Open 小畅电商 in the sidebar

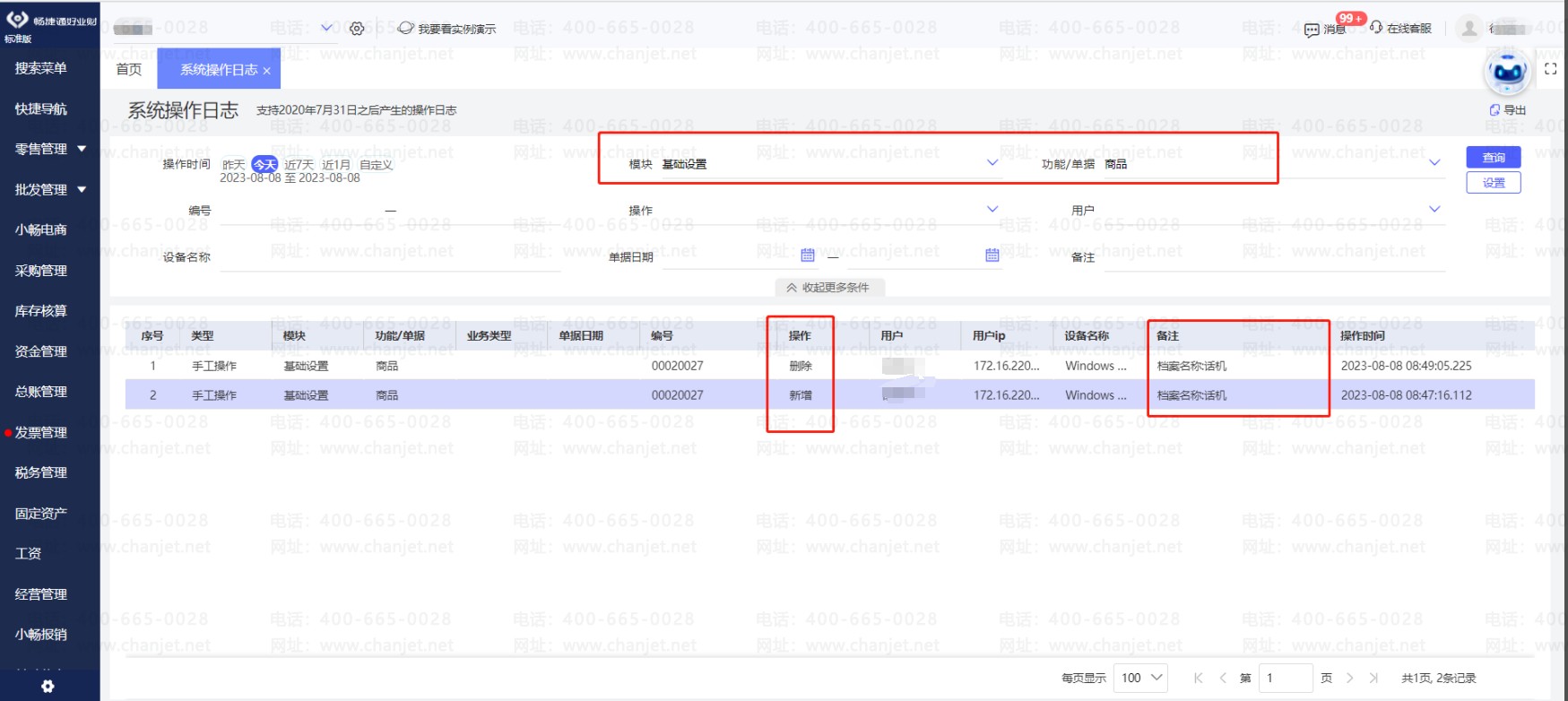41,229
